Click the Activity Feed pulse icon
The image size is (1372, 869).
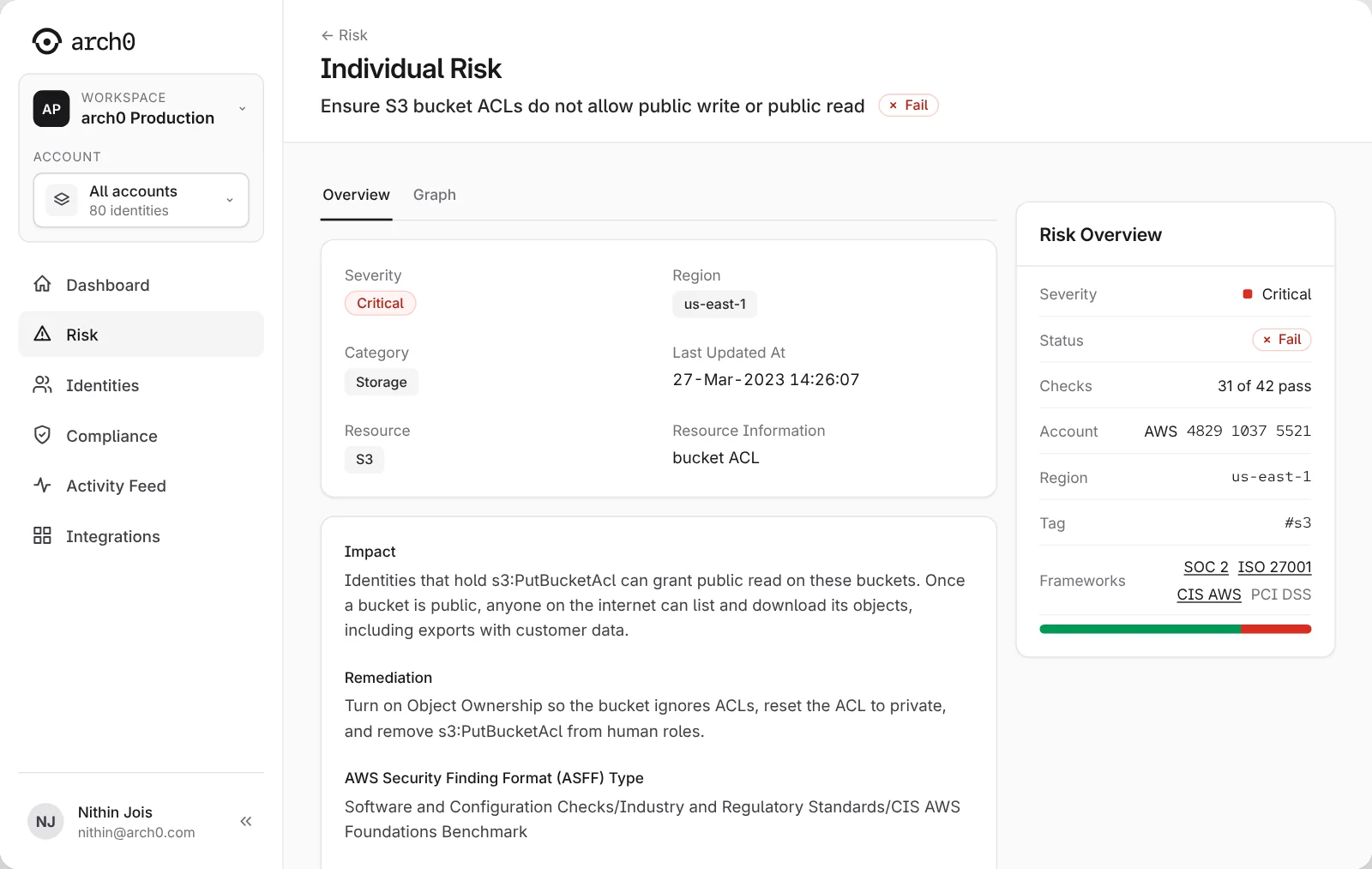coord(42,485)
